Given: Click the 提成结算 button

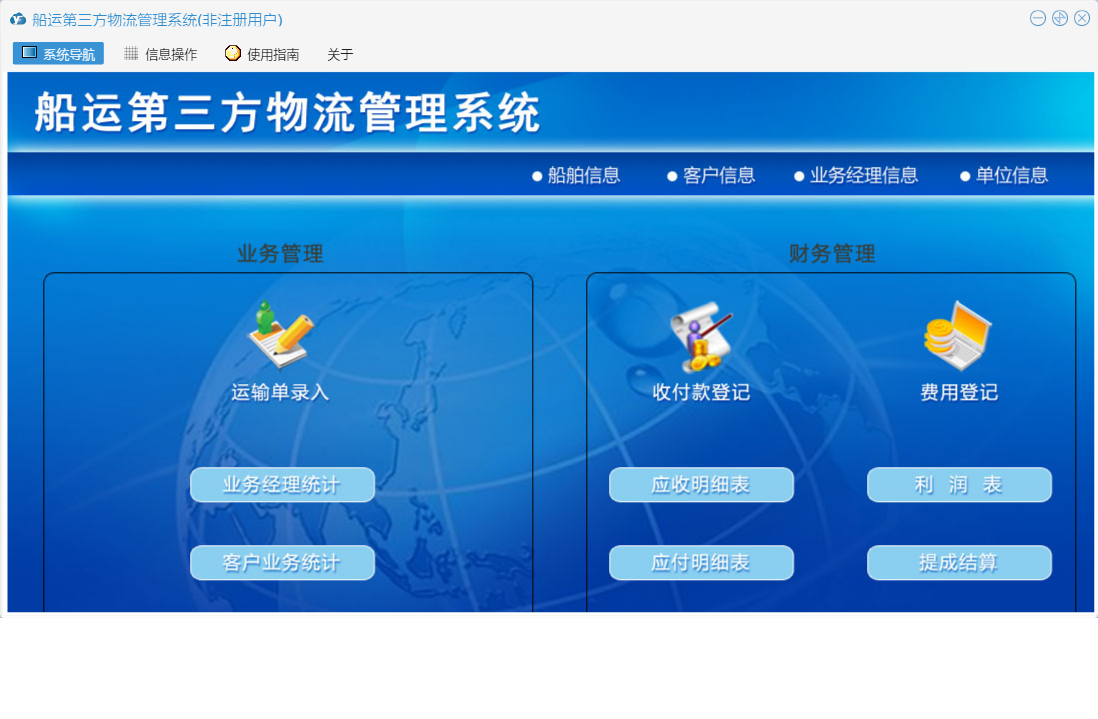Looking at the screenshot, I should (x=959, y=562).
